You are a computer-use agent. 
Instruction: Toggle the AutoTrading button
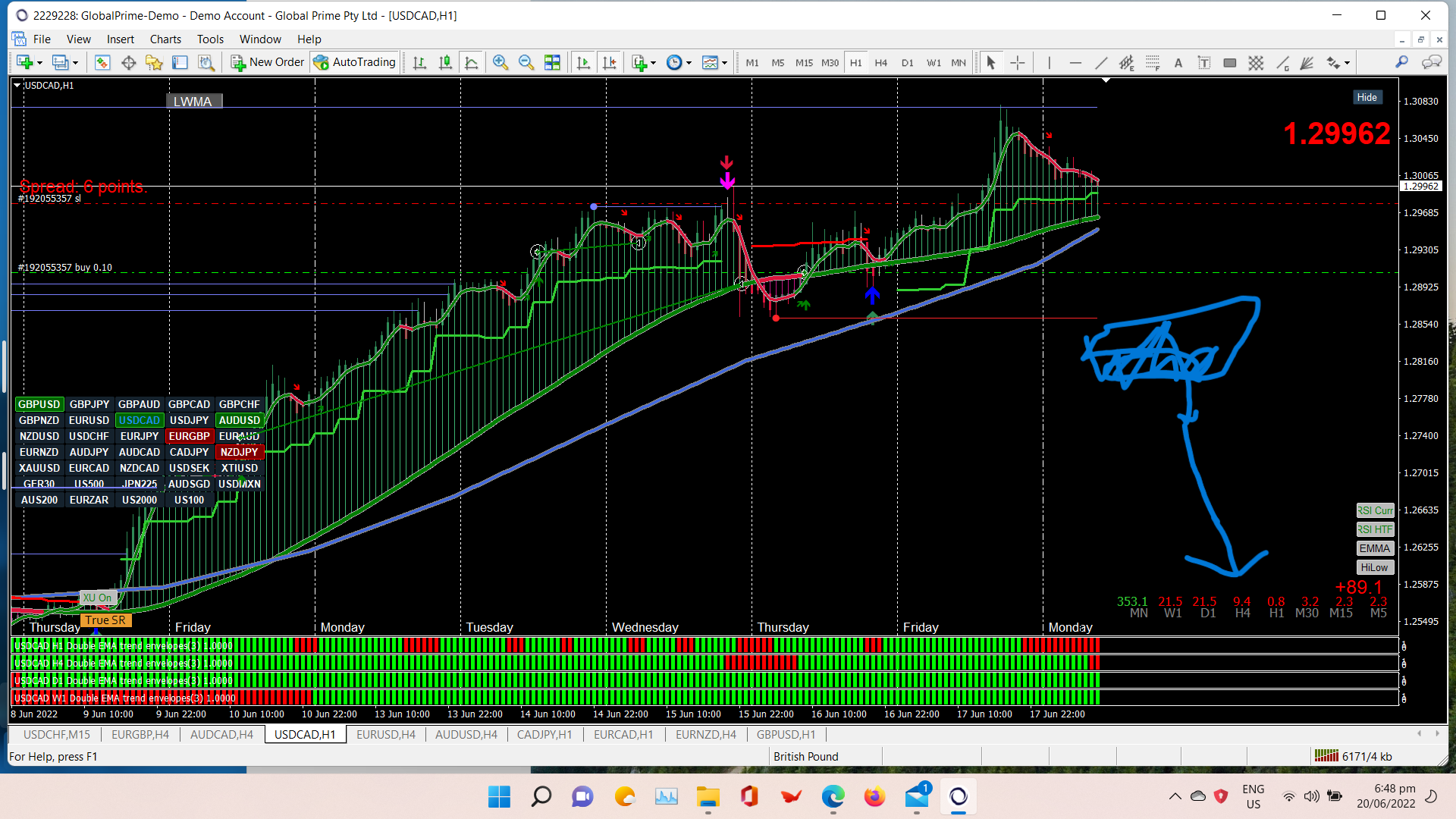pyautogui.click(x=354, y=62)
